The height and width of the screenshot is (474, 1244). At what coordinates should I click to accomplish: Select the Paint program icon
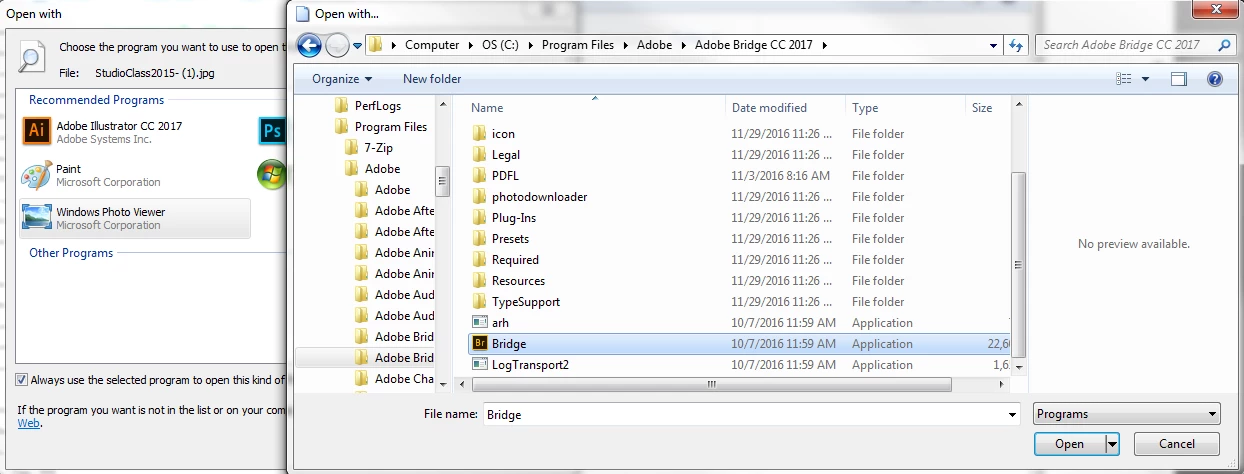[37, 175]
